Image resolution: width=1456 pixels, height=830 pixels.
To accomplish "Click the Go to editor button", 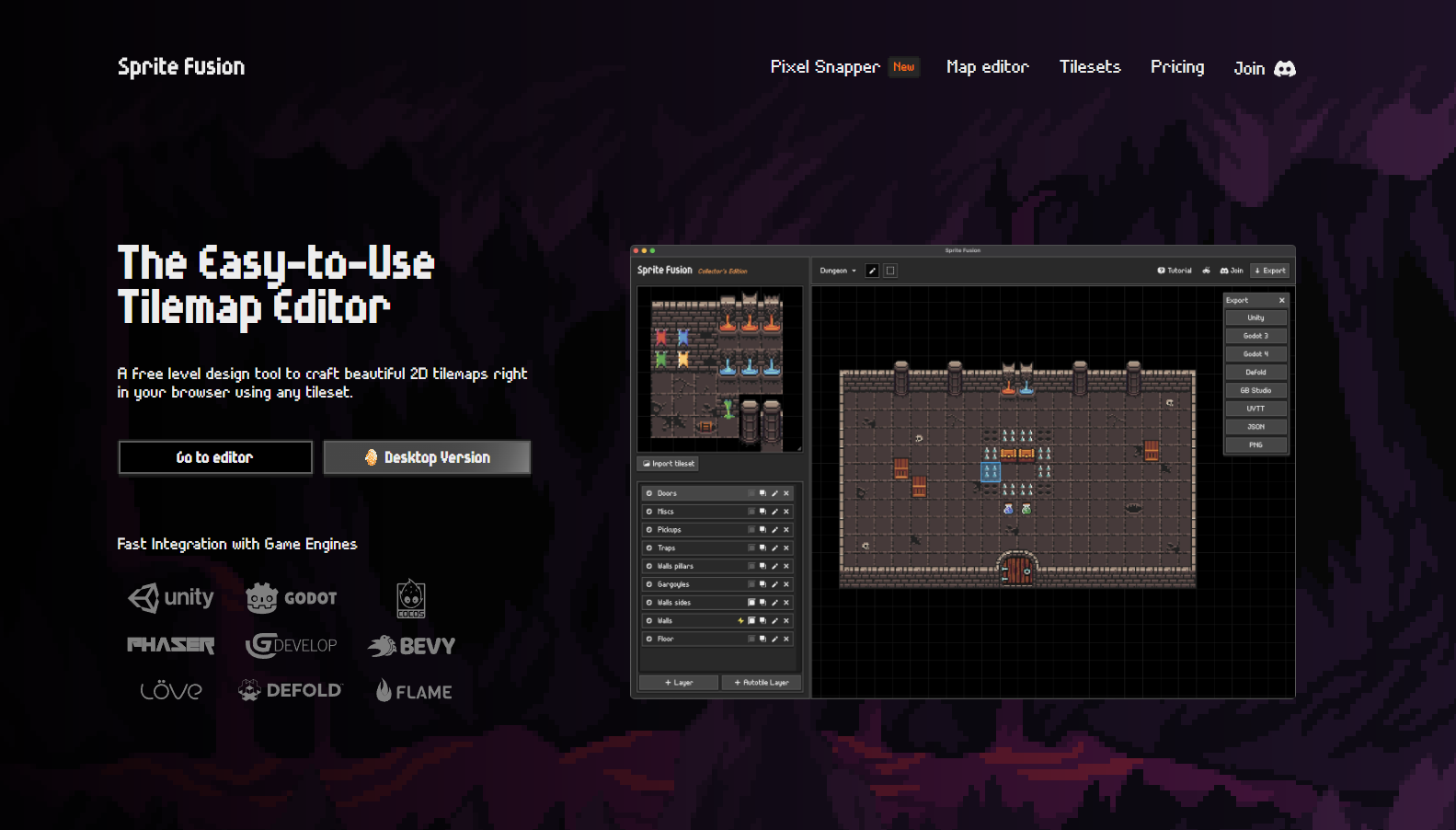I will (x=215, y=457).
